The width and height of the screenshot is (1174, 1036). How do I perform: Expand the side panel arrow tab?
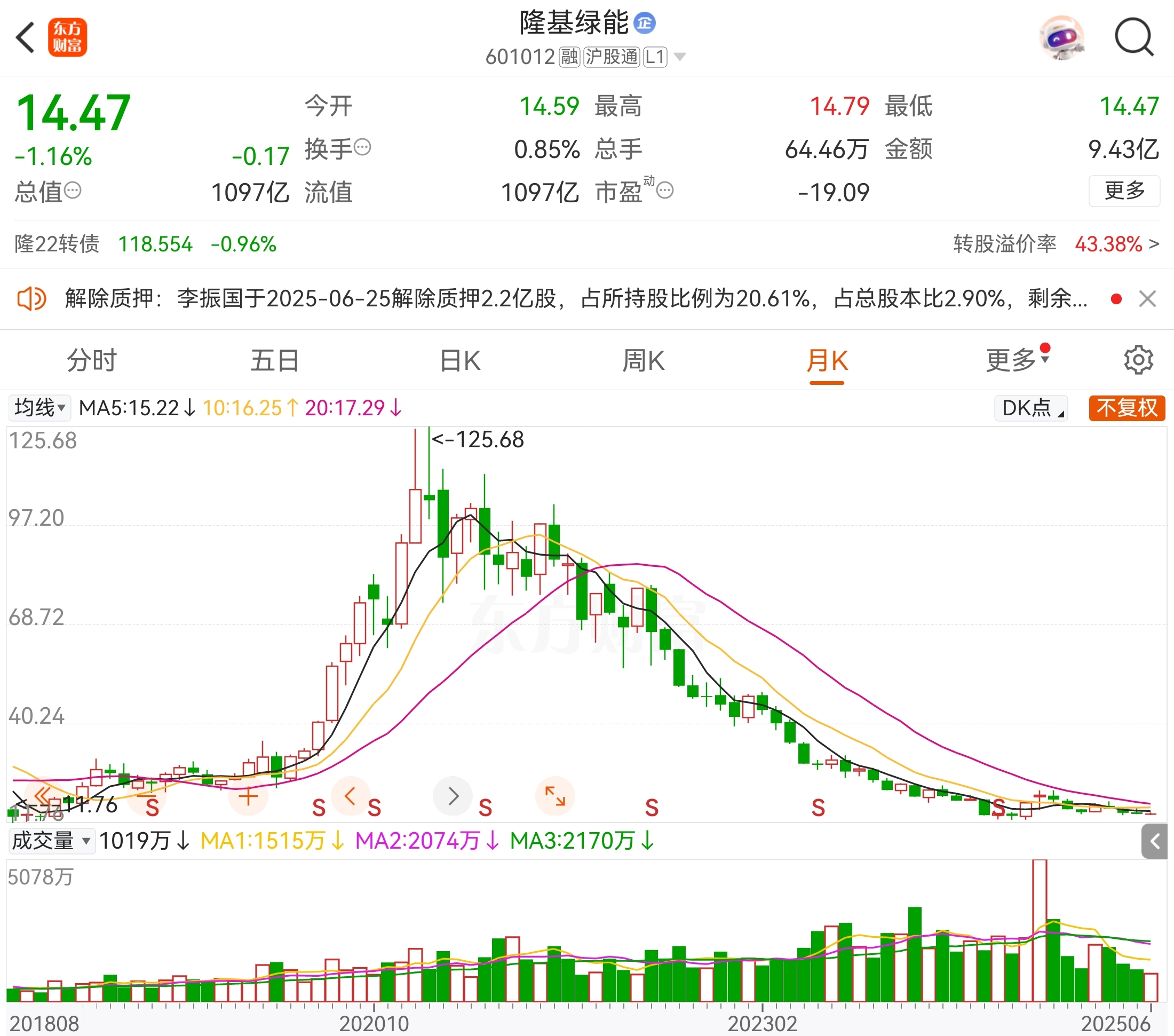click(1154, 841)
